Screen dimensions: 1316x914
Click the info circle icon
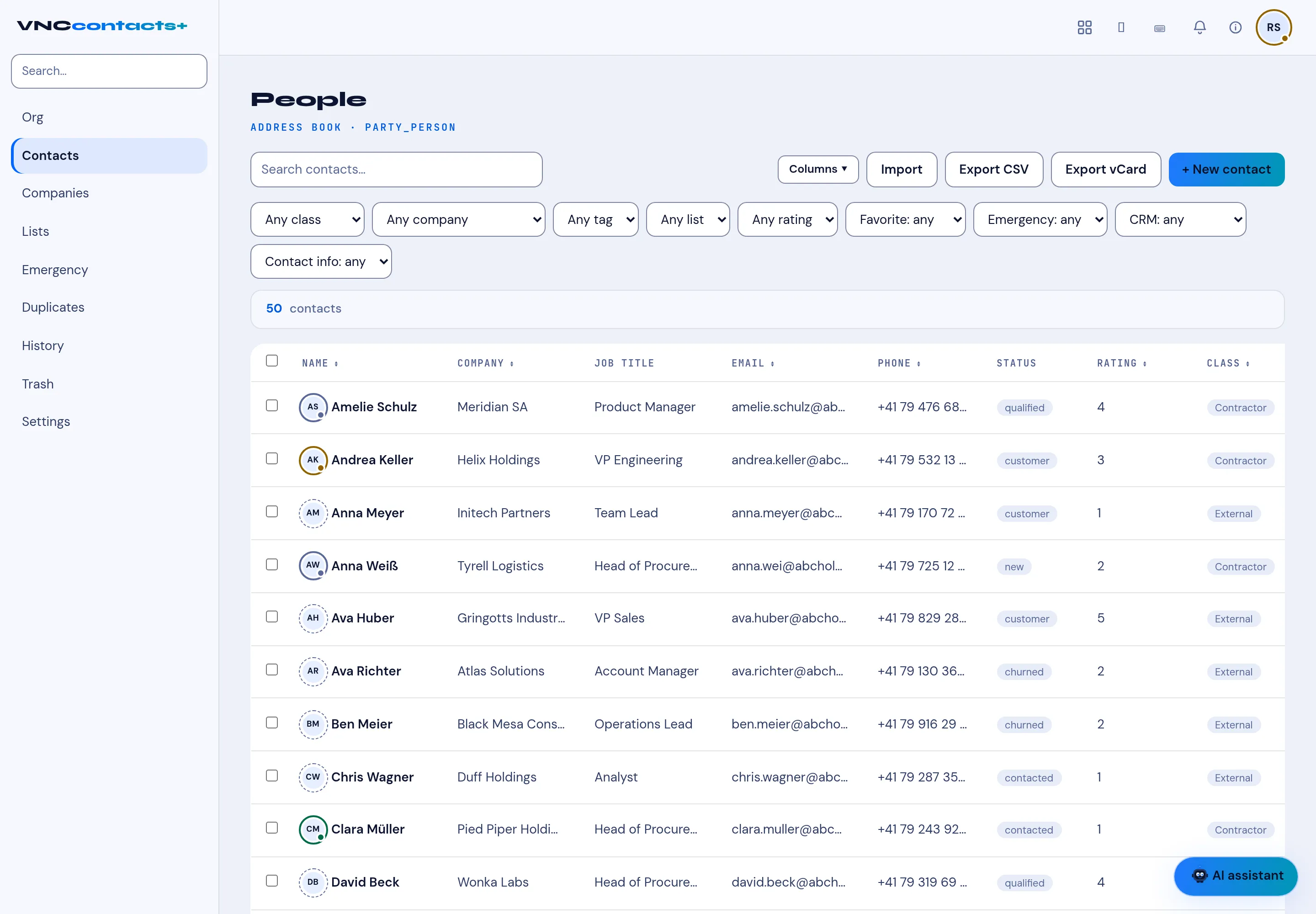[x=1235, y=27]
